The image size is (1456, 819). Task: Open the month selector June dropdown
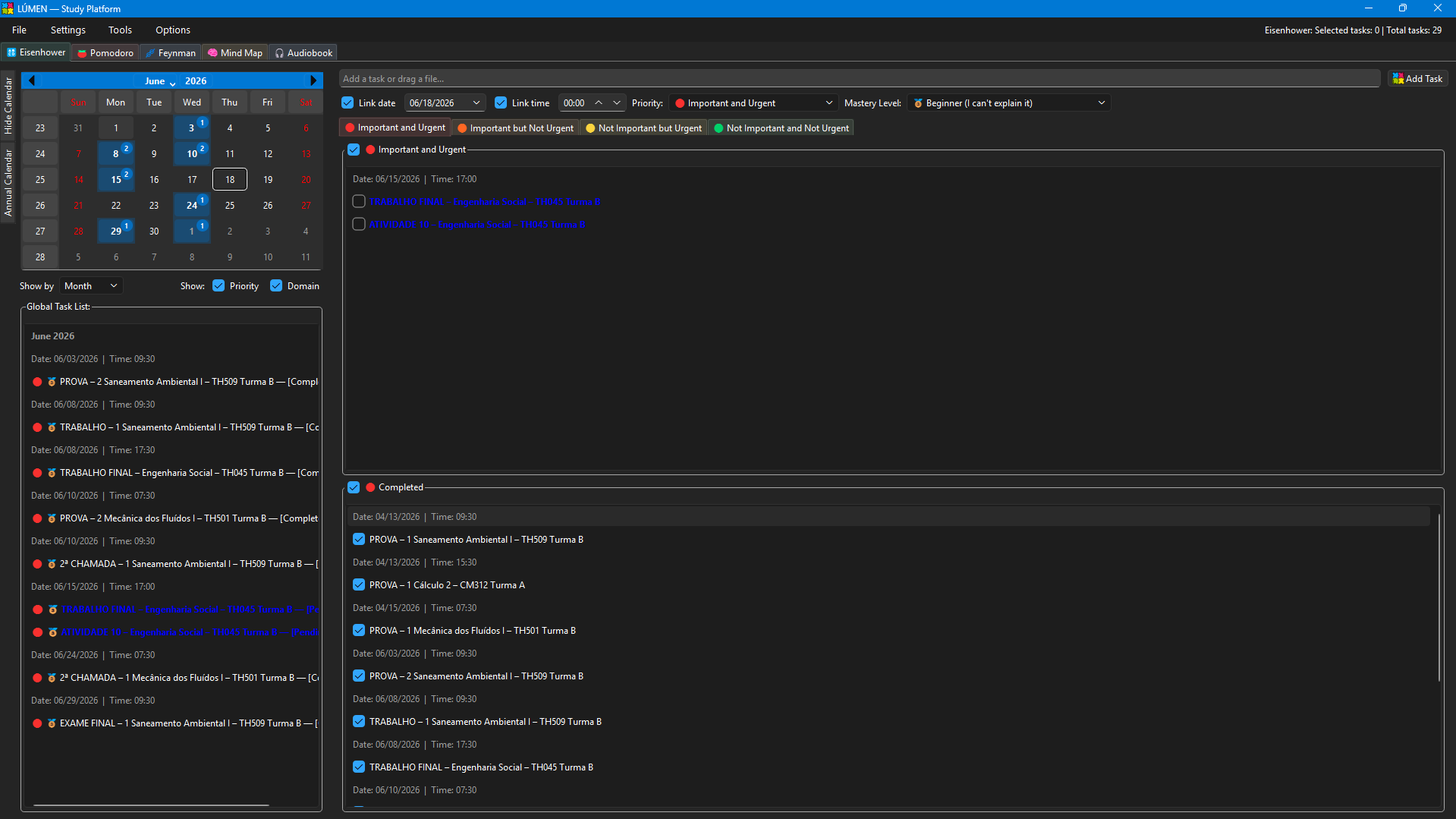tap(159, 81)
